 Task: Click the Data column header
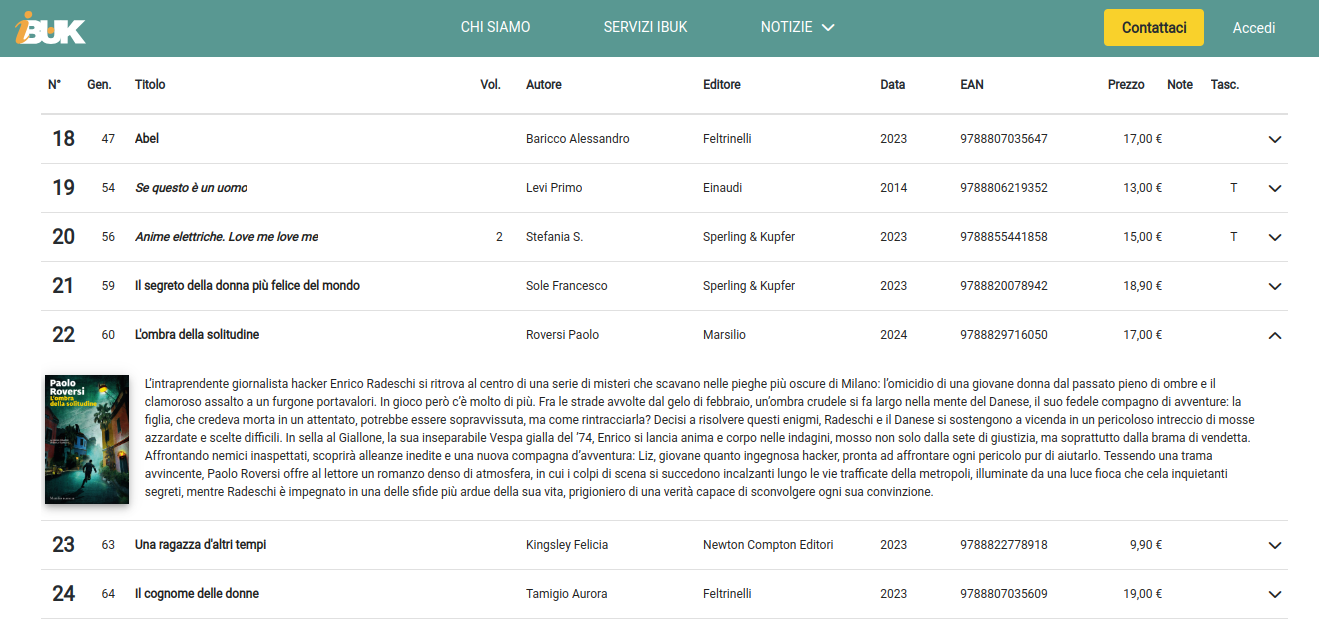[893, 85]
